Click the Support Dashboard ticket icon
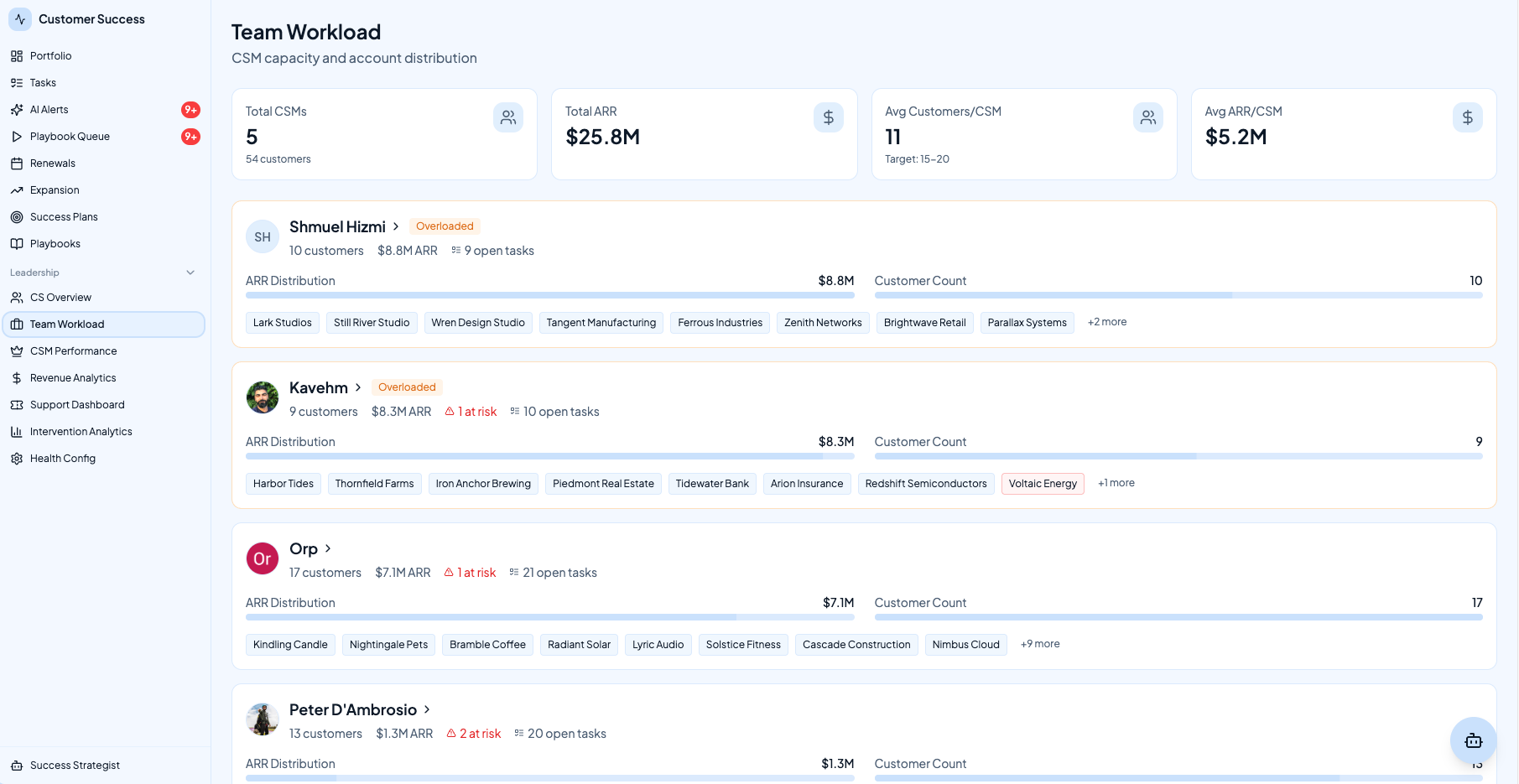Viewport: 1519px width, 784px height. tap(17, 405)
